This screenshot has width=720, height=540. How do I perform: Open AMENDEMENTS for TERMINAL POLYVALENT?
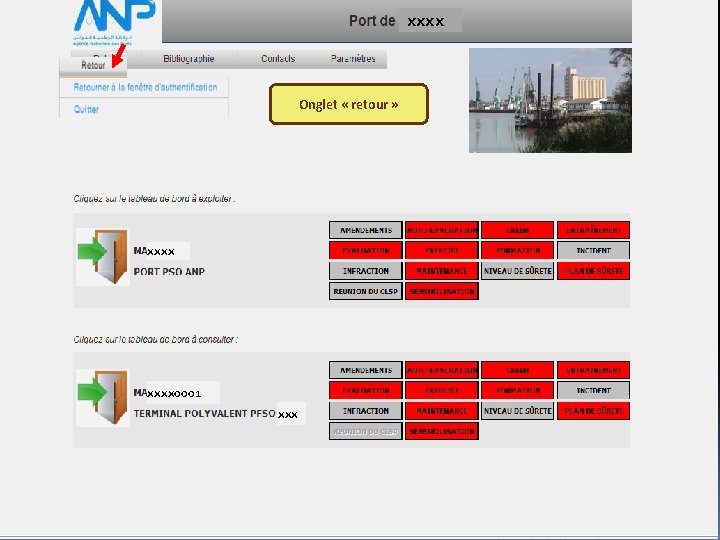pos(366,370)
